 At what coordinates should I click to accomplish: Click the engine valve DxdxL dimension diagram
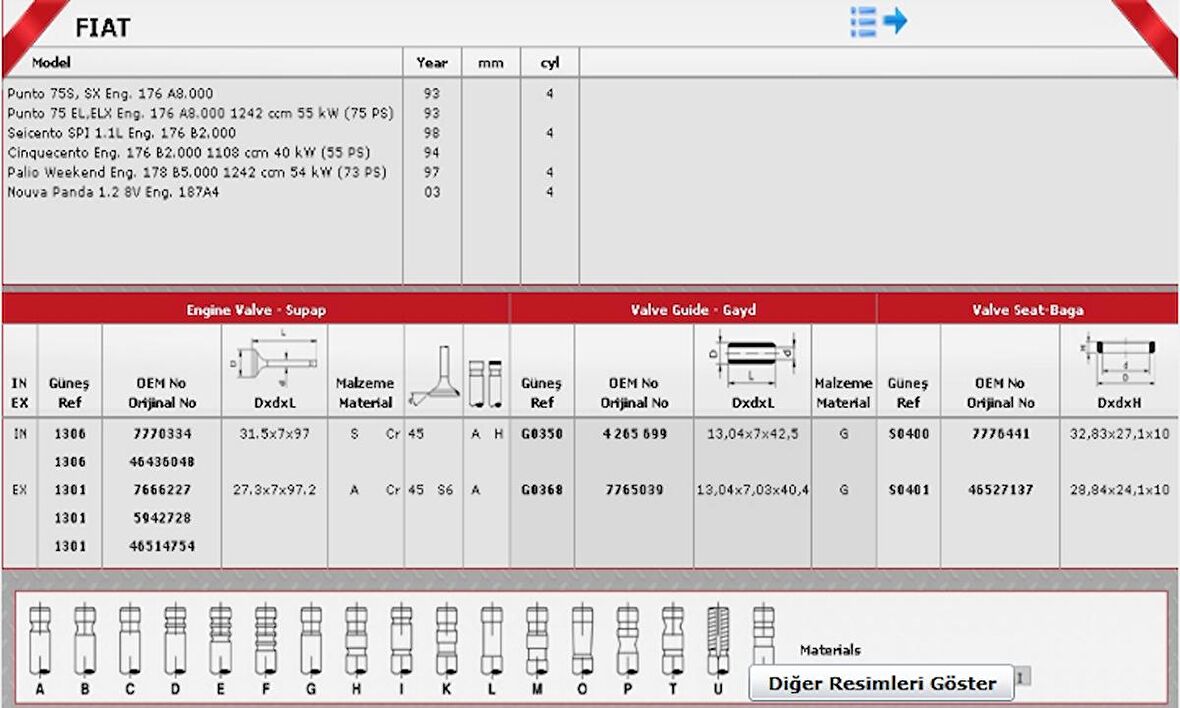[x=274, y=359]
